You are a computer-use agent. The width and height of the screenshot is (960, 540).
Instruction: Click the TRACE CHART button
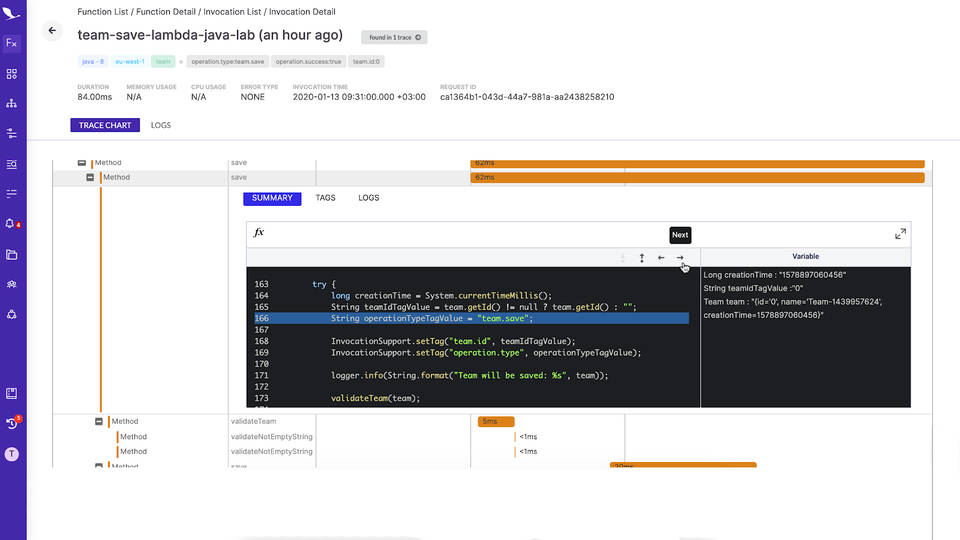point(105,125)
